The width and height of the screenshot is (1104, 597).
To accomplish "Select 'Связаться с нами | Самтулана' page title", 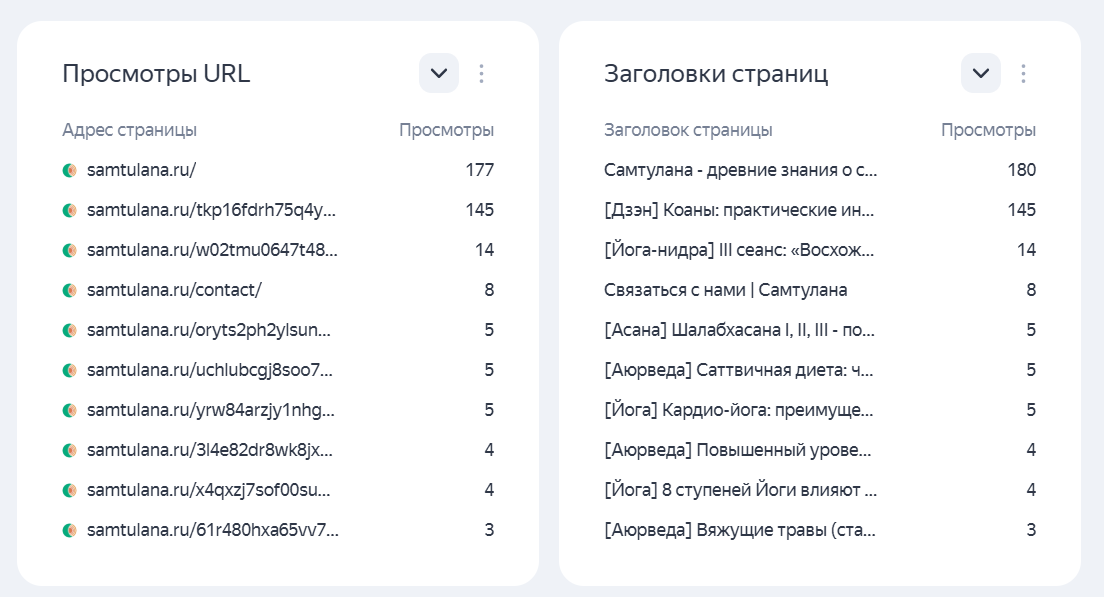I will tap(725, 290).
